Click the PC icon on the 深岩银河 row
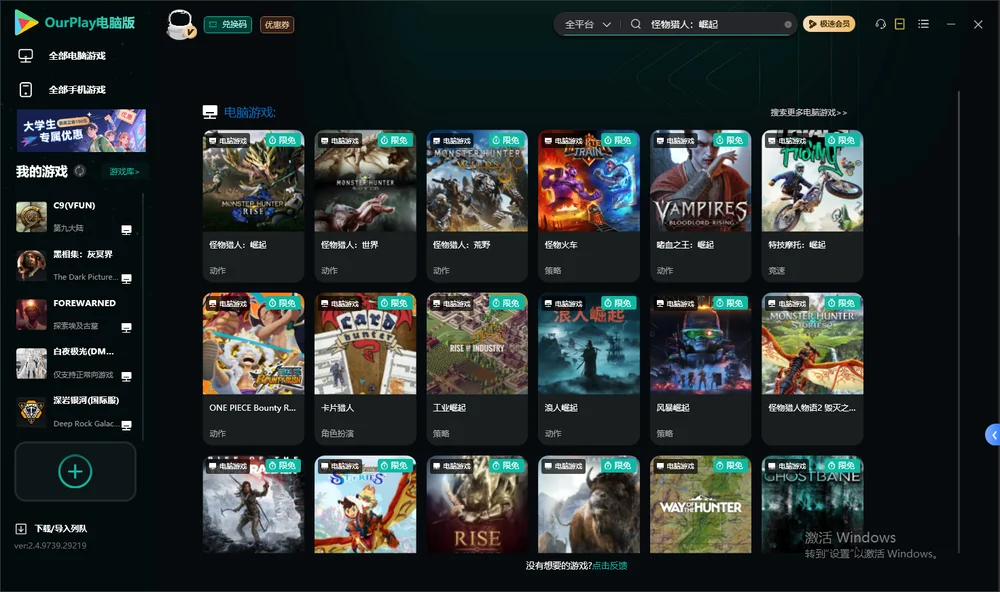This screenshot has height=592, width=1000. click(x=126, y=426)
